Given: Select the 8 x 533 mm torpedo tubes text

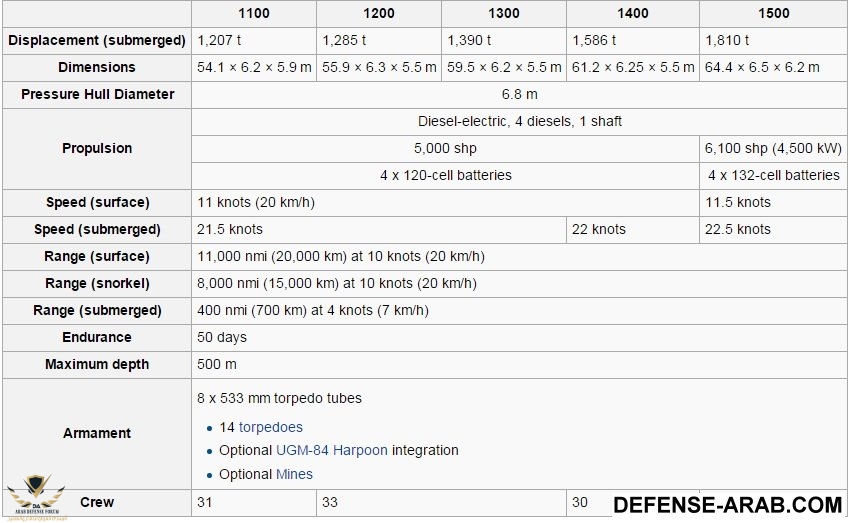Looking at the screenshot, I should point(280,398).
